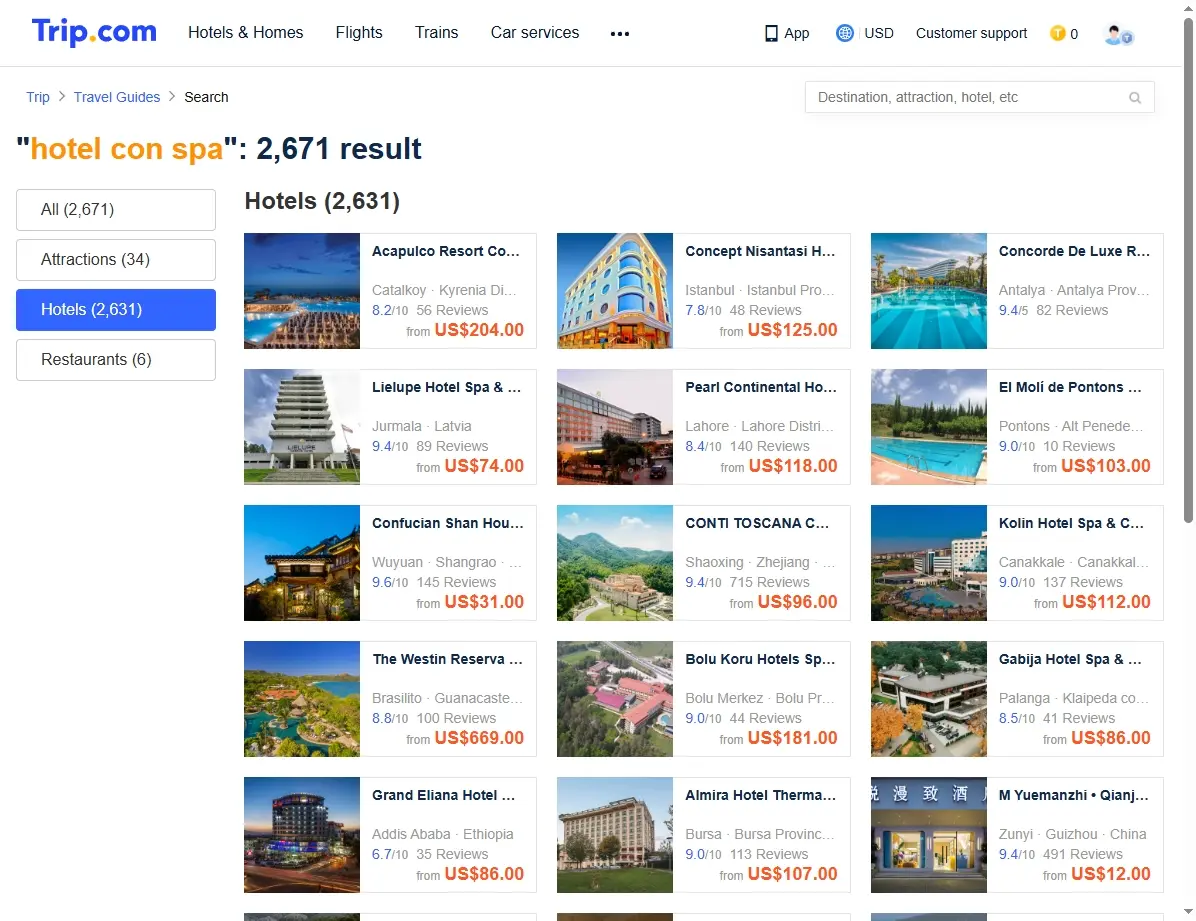
Task: Click the CONTI TOSCANA C... title
Action: tap(757, 523)
